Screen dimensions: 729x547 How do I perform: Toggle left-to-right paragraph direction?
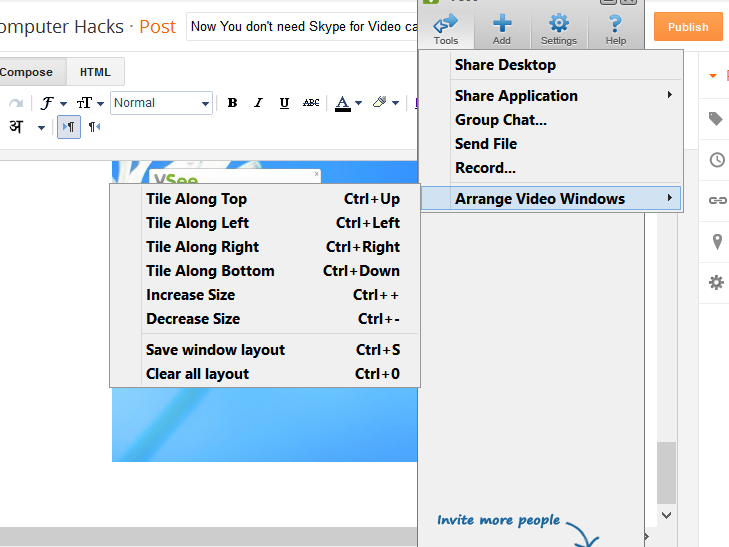(x=69, y=127)
